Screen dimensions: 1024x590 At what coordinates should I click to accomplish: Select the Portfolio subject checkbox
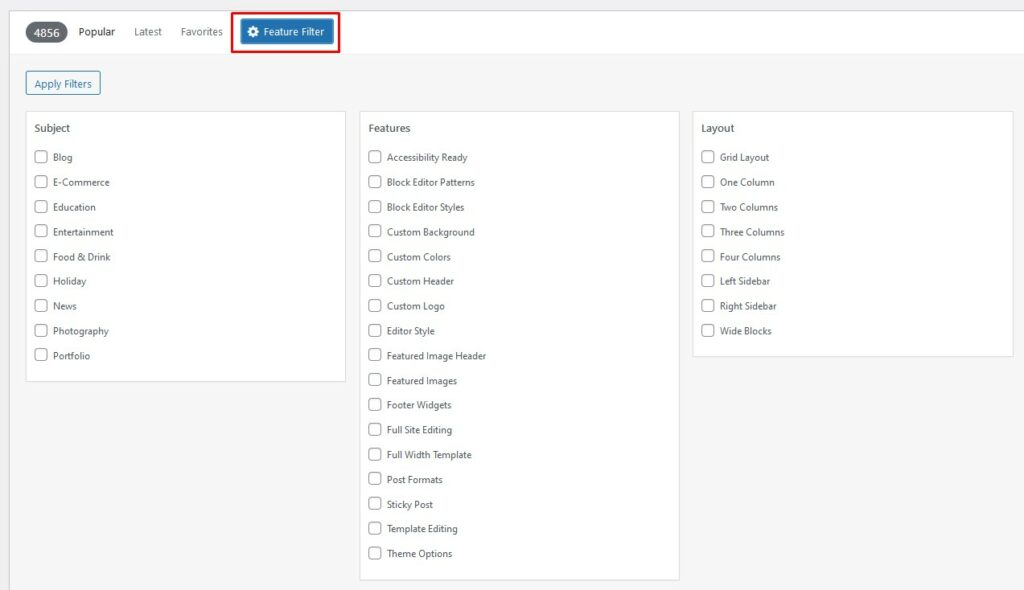(41, 355)
